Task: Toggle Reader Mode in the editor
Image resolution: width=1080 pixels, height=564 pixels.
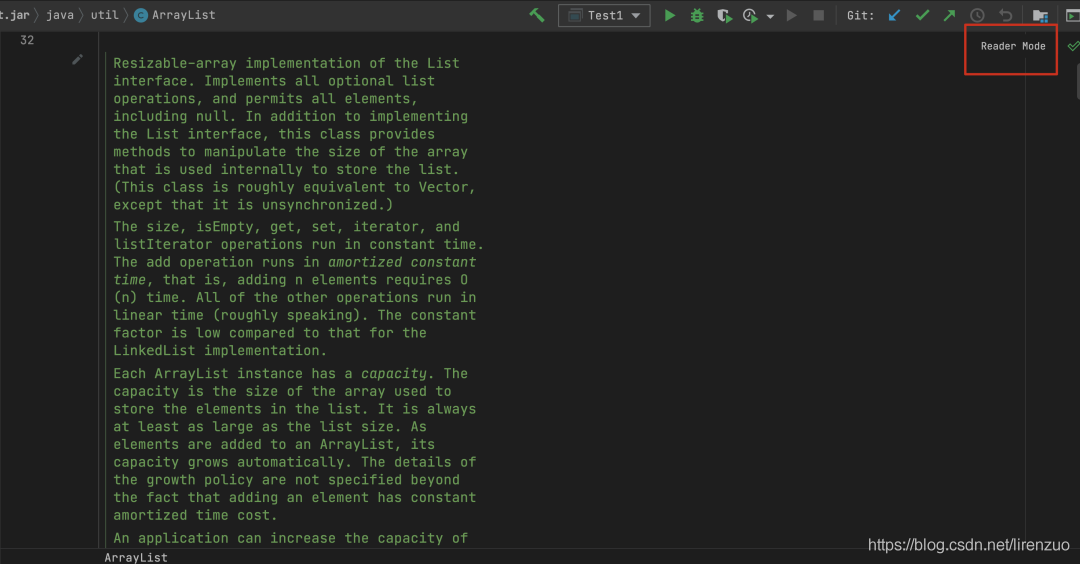Action: 1012,46
